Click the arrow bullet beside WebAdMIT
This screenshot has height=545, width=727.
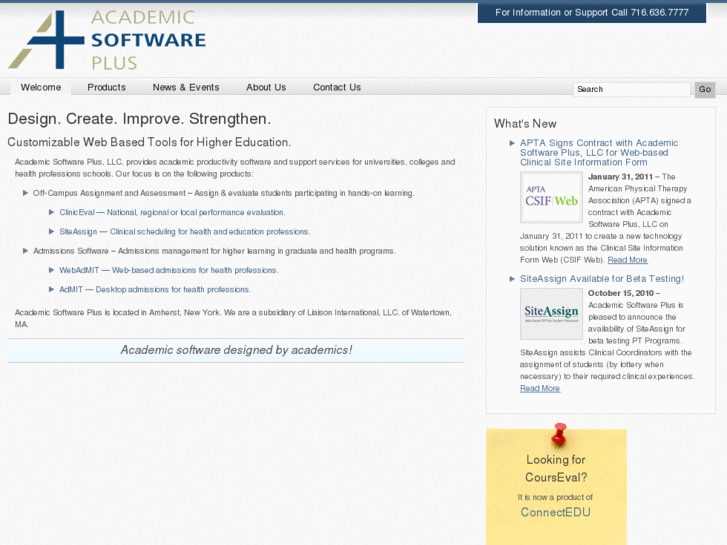tap(51, 269)
